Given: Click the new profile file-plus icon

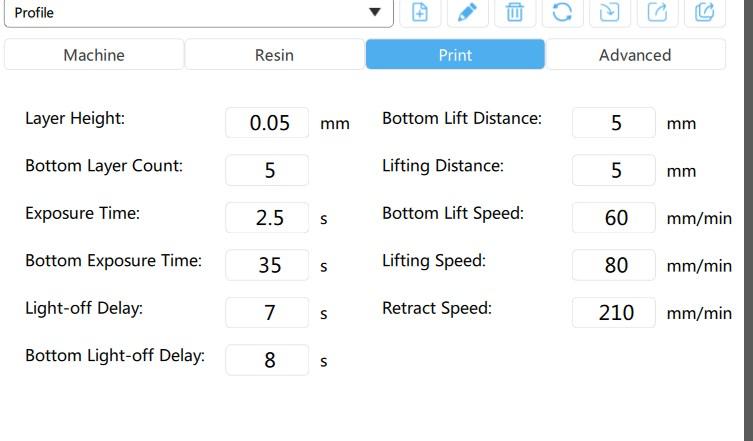Looking at the screenshot, I should [x=420, y=12].
